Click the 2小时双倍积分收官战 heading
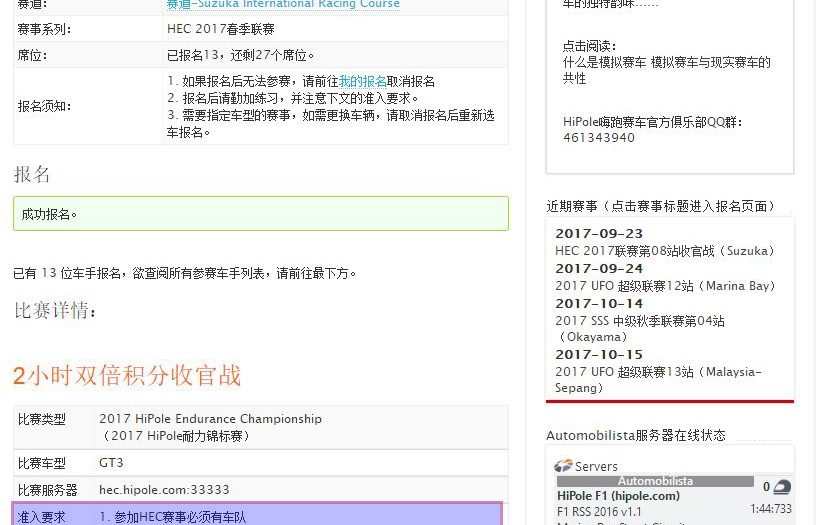819x525 pixels. (127, 376)
